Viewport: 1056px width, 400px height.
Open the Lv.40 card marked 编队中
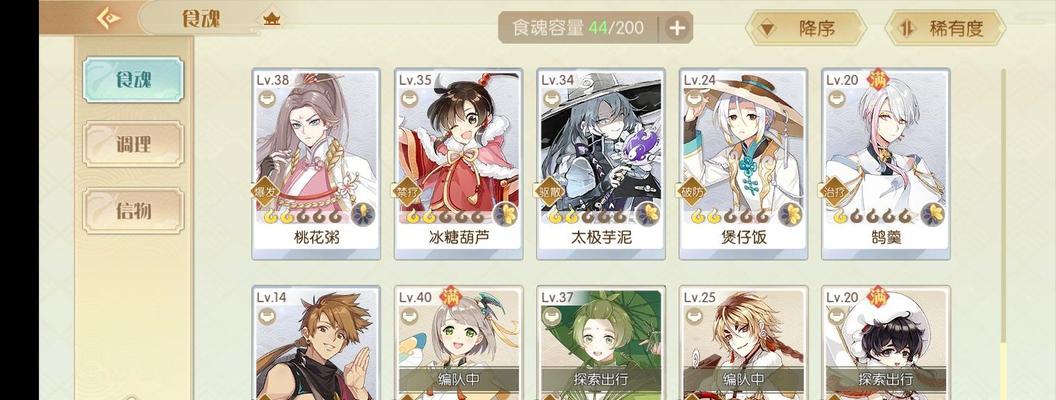point(459,343)
